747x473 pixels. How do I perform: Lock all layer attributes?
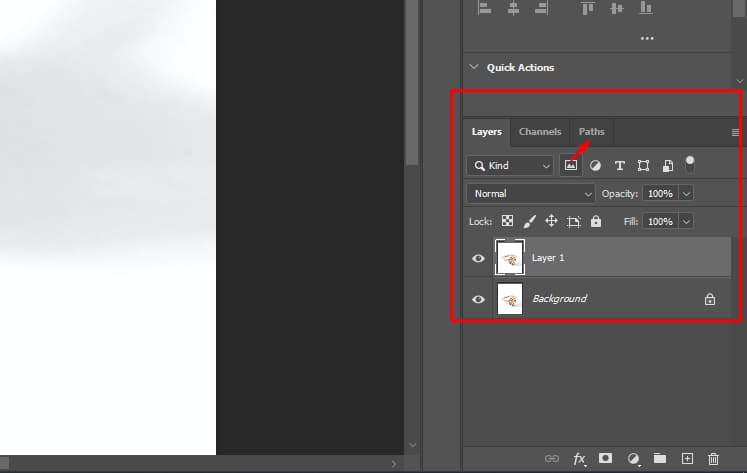596,221
